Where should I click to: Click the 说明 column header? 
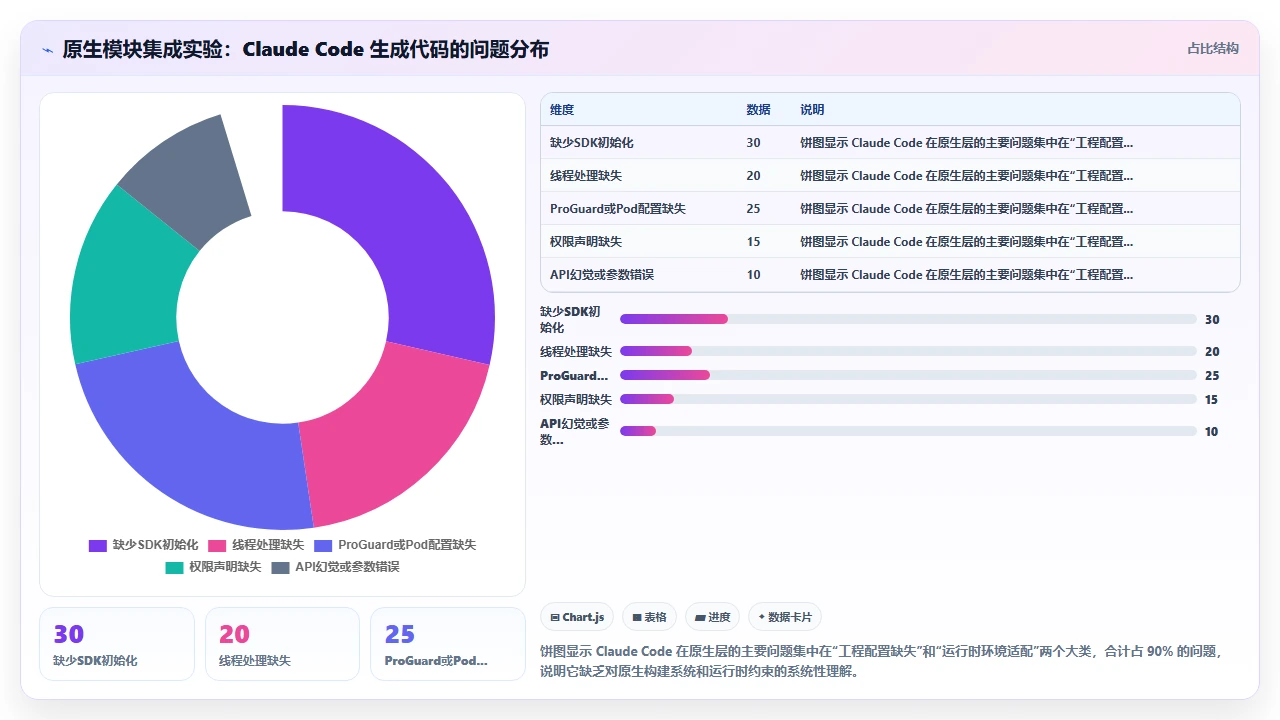click(x=812, y=110)
